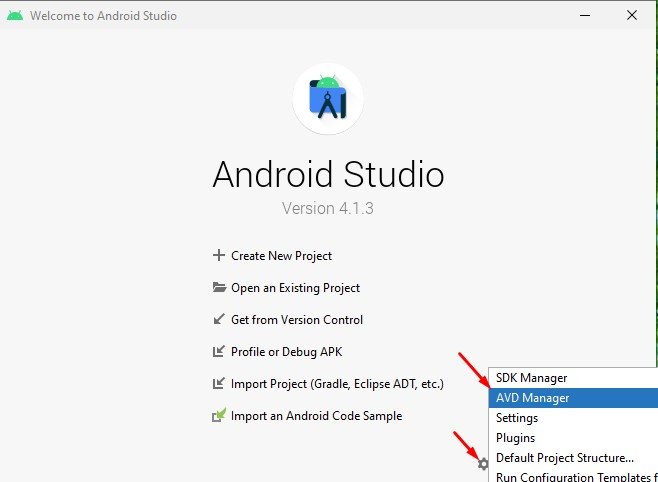Click the arrow icon beside Get from Version Control

click(x=219, y=319)
